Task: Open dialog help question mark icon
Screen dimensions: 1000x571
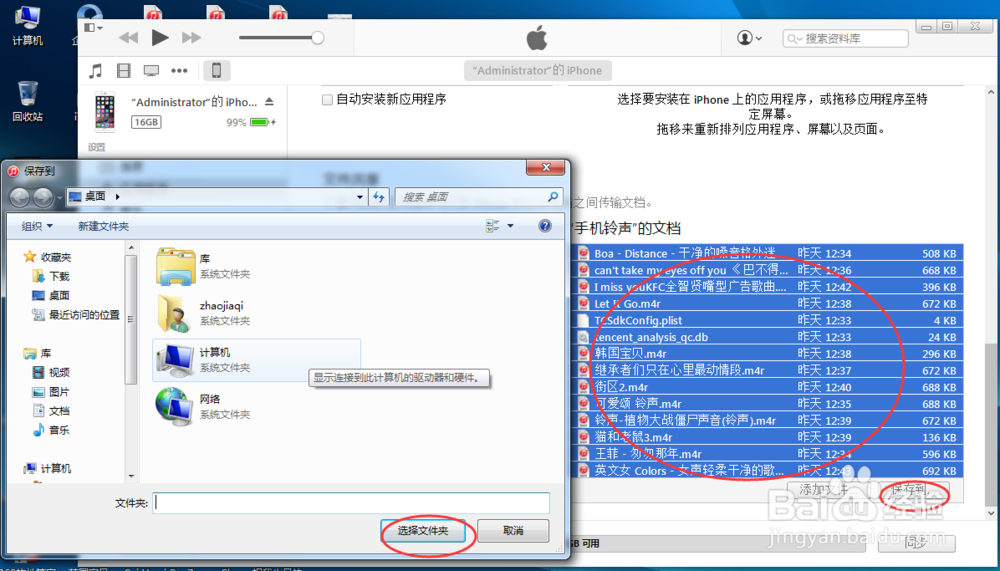Action: click(545, 226)
